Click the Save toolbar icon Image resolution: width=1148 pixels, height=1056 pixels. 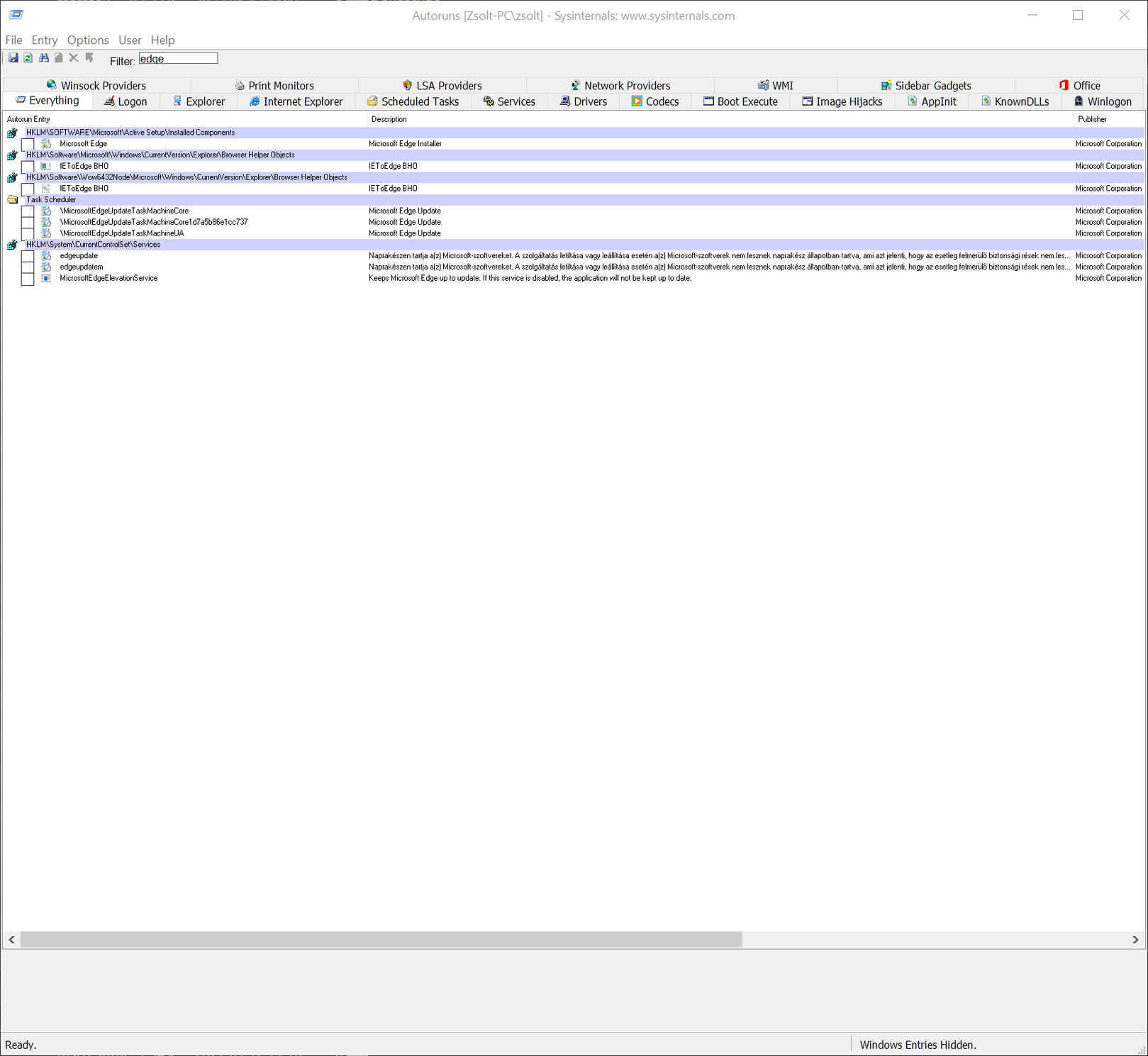[x=13, y=58]
